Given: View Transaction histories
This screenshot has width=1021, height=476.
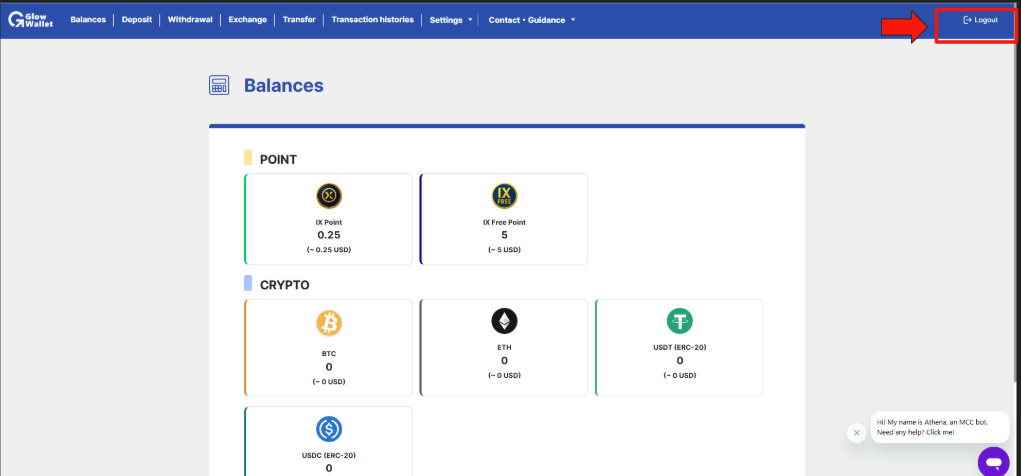Looking at the screenshot, I should point(372,20).
